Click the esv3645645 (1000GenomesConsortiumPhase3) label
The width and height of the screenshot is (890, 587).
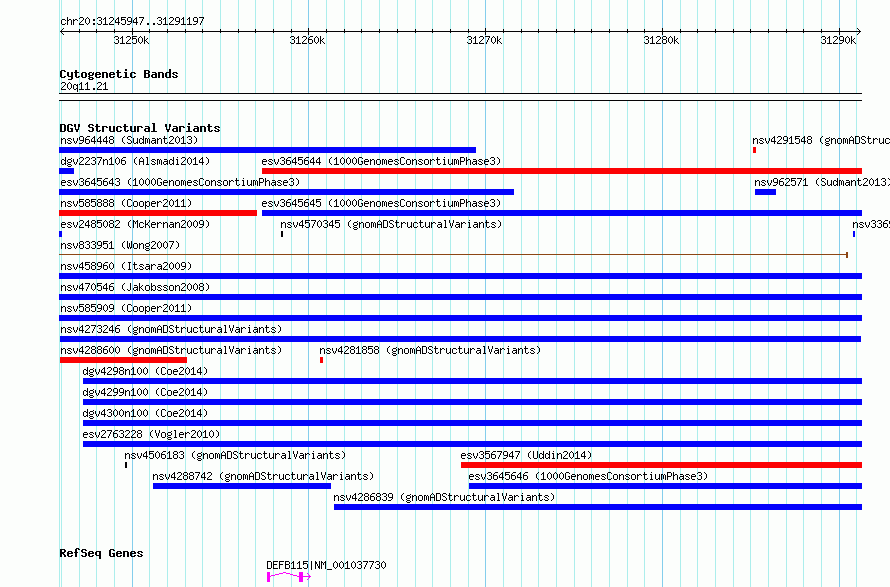tap(381, 203)
